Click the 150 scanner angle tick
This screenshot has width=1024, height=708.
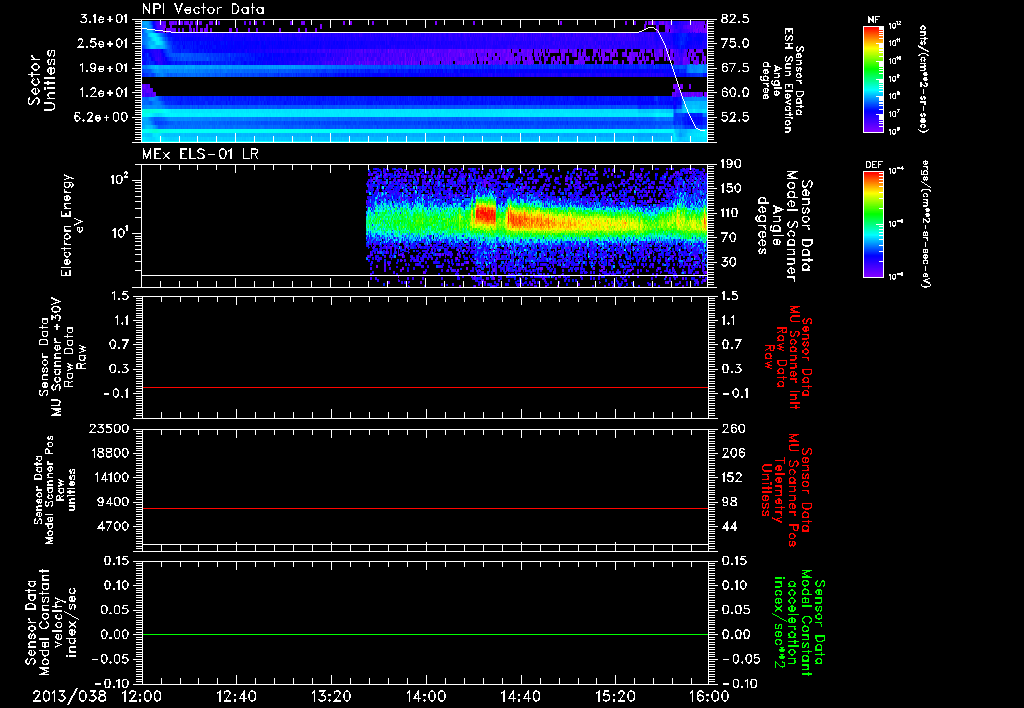731,188
